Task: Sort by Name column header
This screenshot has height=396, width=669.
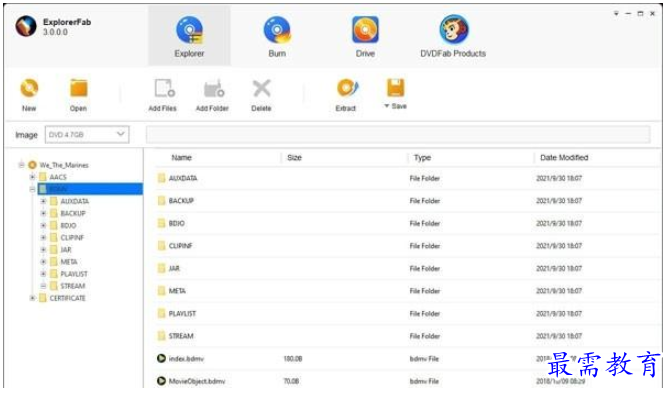Action: pos(181,157)
